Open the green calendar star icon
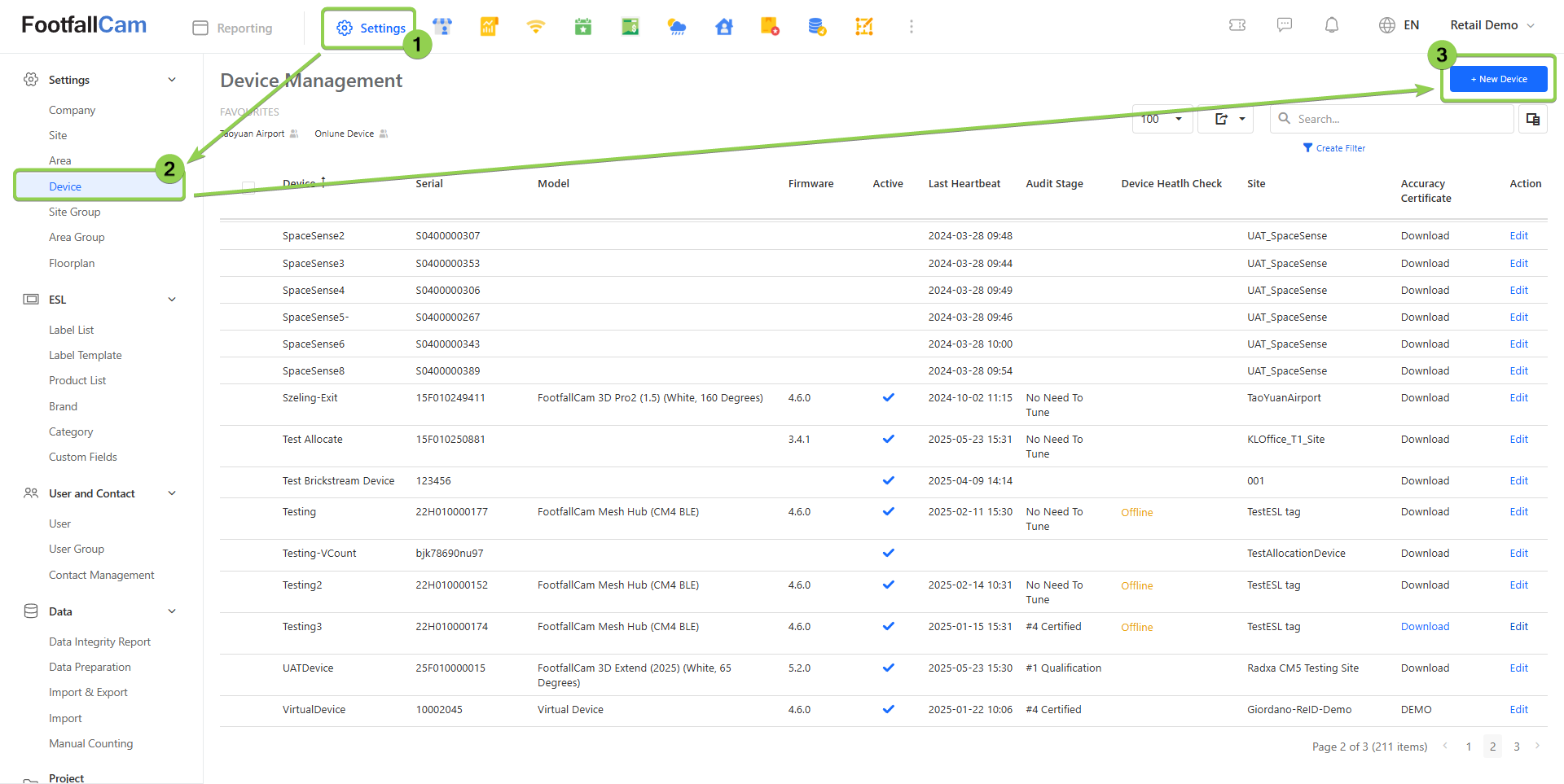This screenshot has width=1564, height=784. coord(582,27)
